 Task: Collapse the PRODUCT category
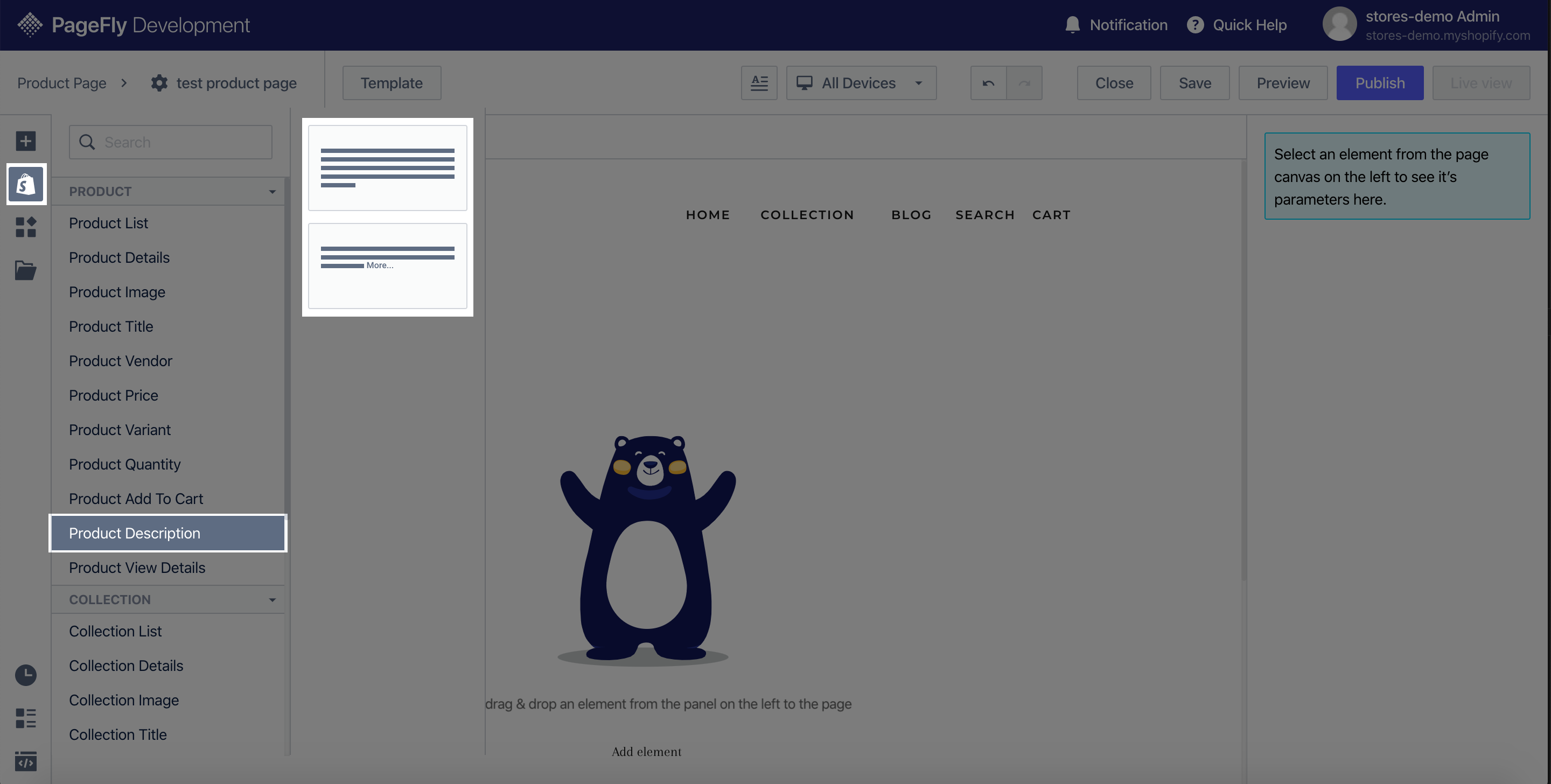[272, 192]
